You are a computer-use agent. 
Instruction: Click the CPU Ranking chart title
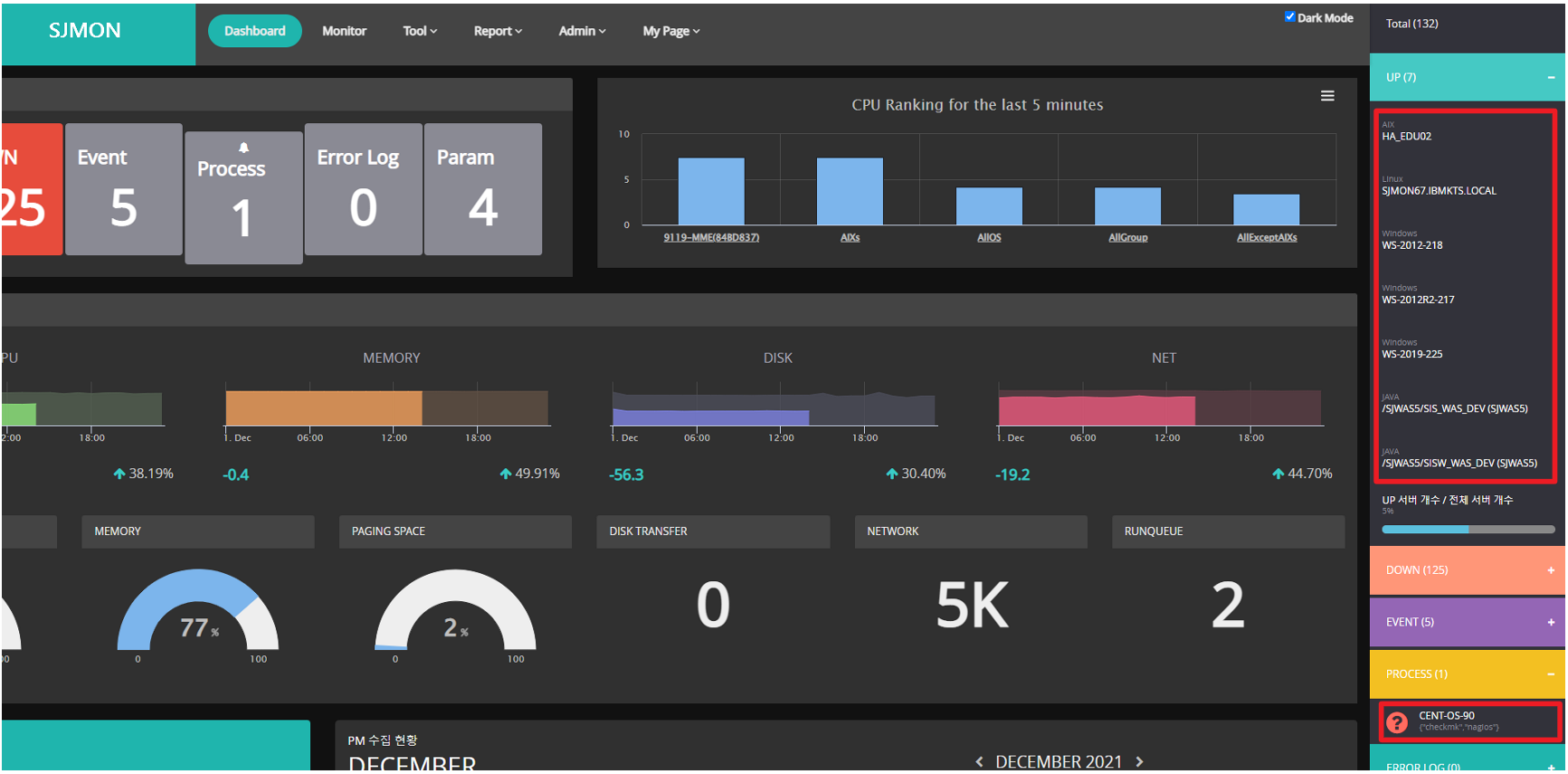click(977, 105)
